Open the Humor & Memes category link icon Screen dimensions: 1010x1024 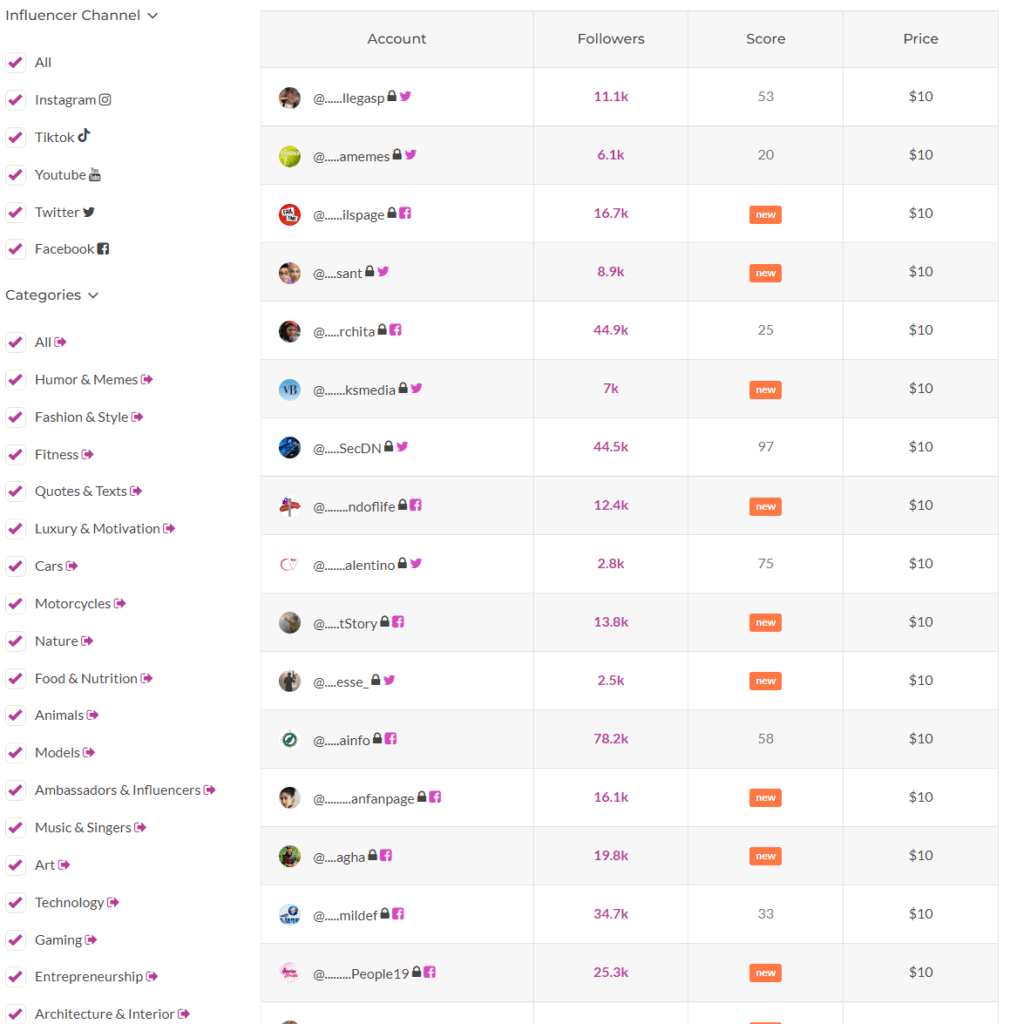tap(147, 379)
